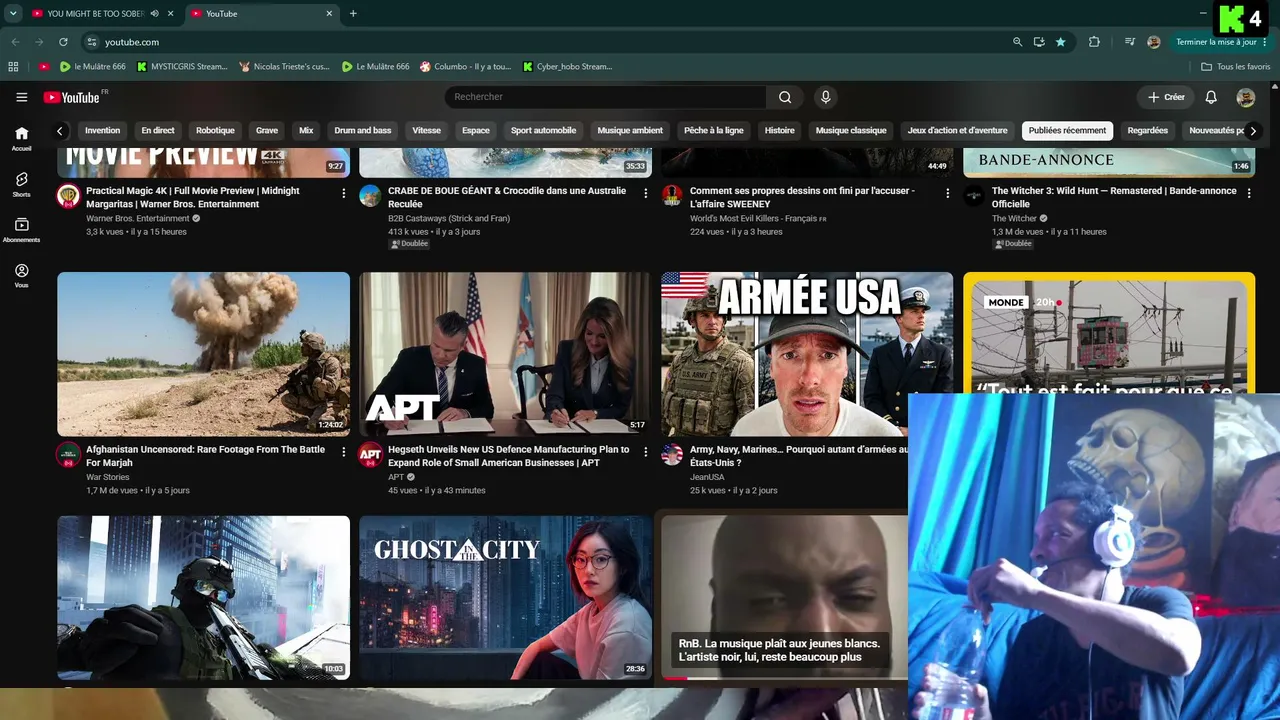
Task: Open 'Afghanistan Uncensored' video title
Action: tap(205, 456)
